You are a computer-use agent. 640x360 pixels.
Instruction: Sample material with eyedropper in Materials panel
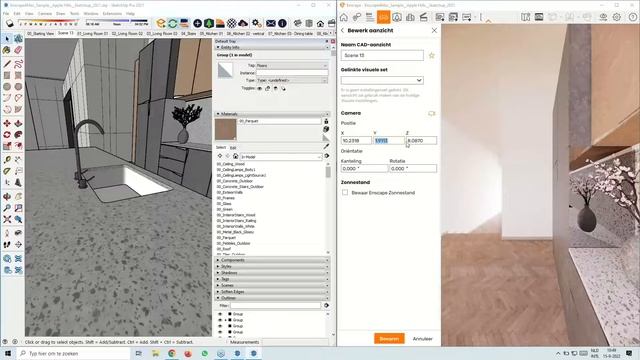point(326,146)
